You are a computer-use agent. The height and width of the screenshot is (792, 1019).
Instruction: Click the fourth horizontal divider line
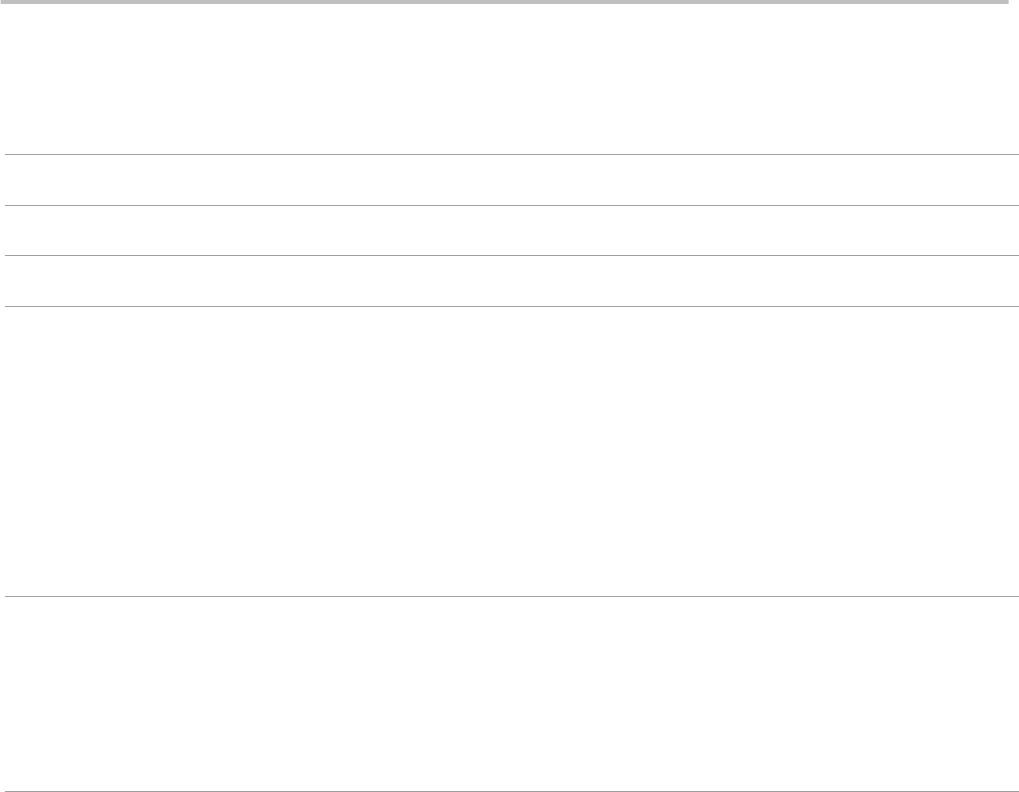click(x=511, y=306)
